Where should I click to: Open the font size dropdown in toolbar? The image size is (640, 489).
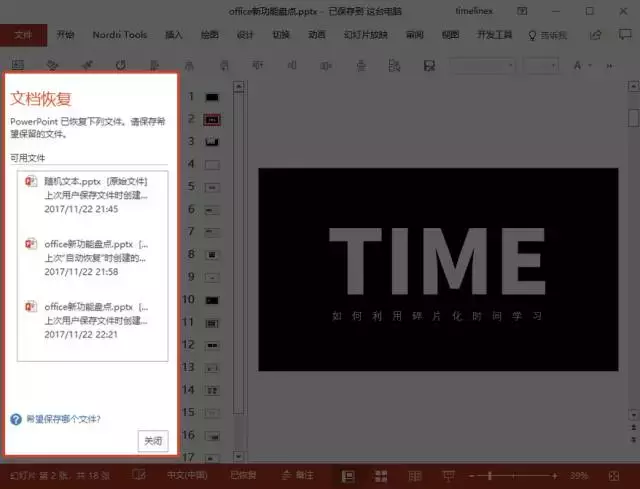[541, 65]
